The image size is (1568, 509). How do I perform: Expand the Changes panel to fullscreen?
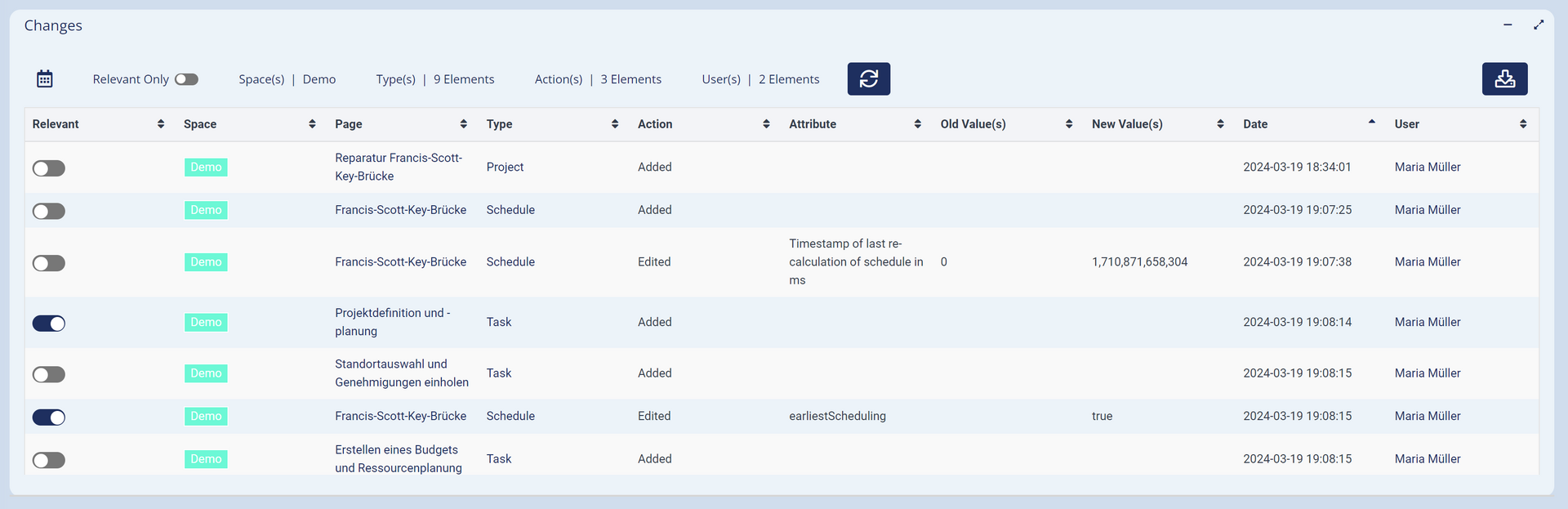[1539, 25]
